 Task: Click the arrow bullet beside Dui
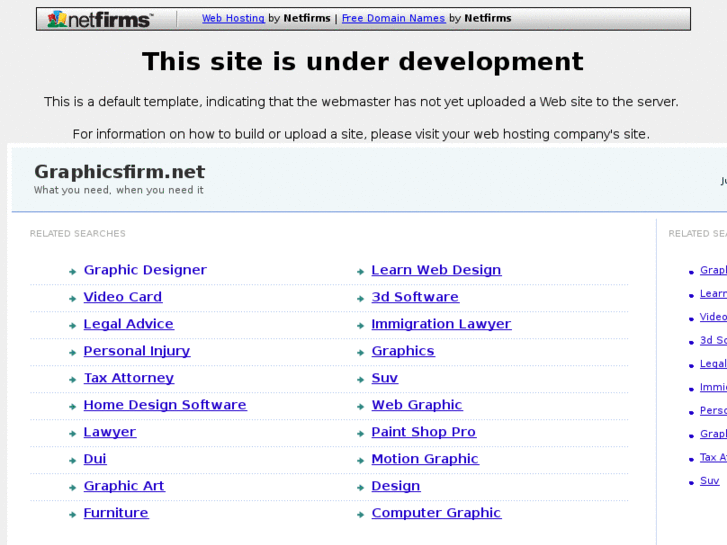[72, 461]
